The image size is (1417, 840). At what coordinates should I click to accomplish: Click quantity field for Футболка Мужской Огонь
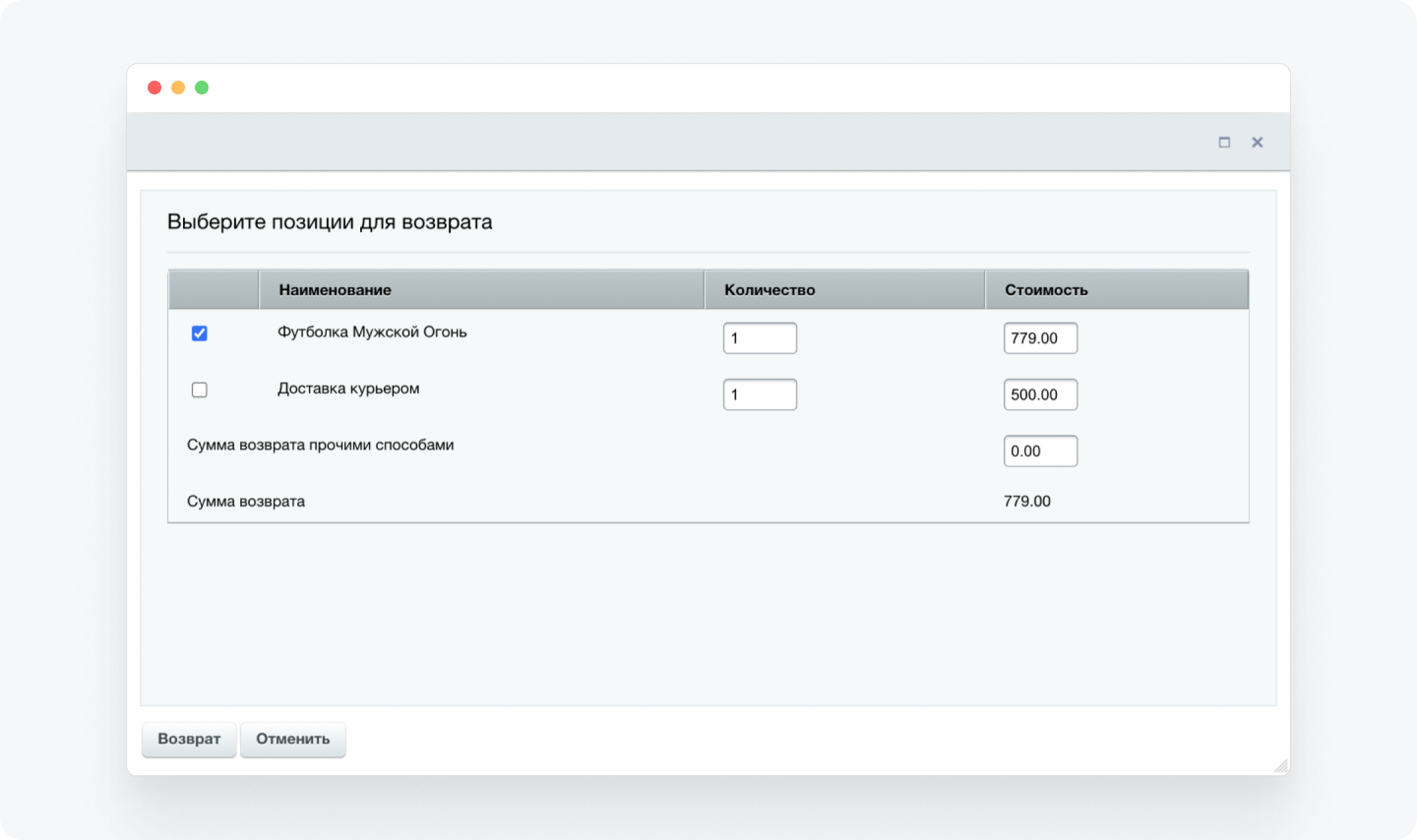click(760, 338)
